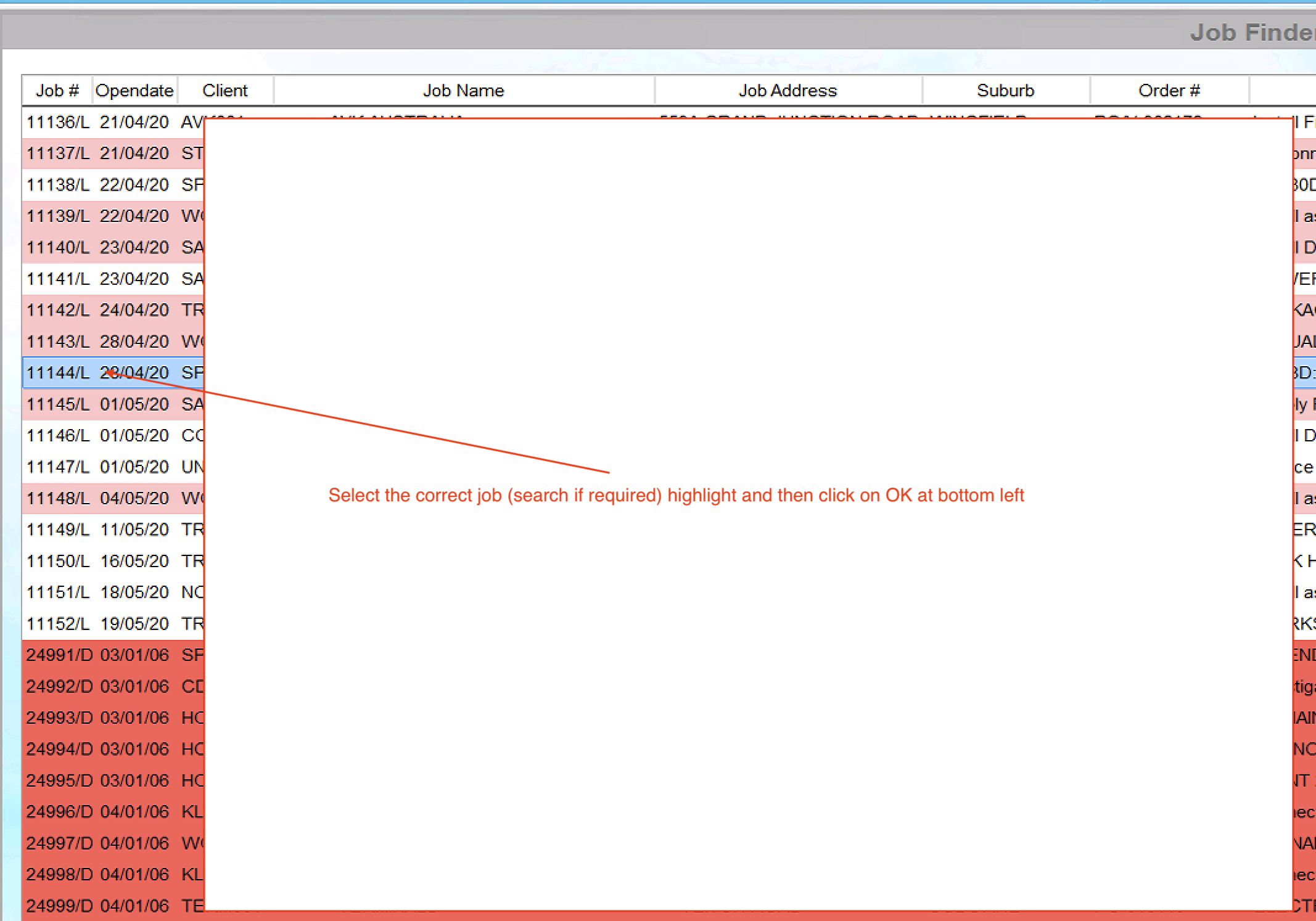Click the Suburb column header
Image resolution: width=1316 pixels, height=921 pixels.
(1005, 91)
